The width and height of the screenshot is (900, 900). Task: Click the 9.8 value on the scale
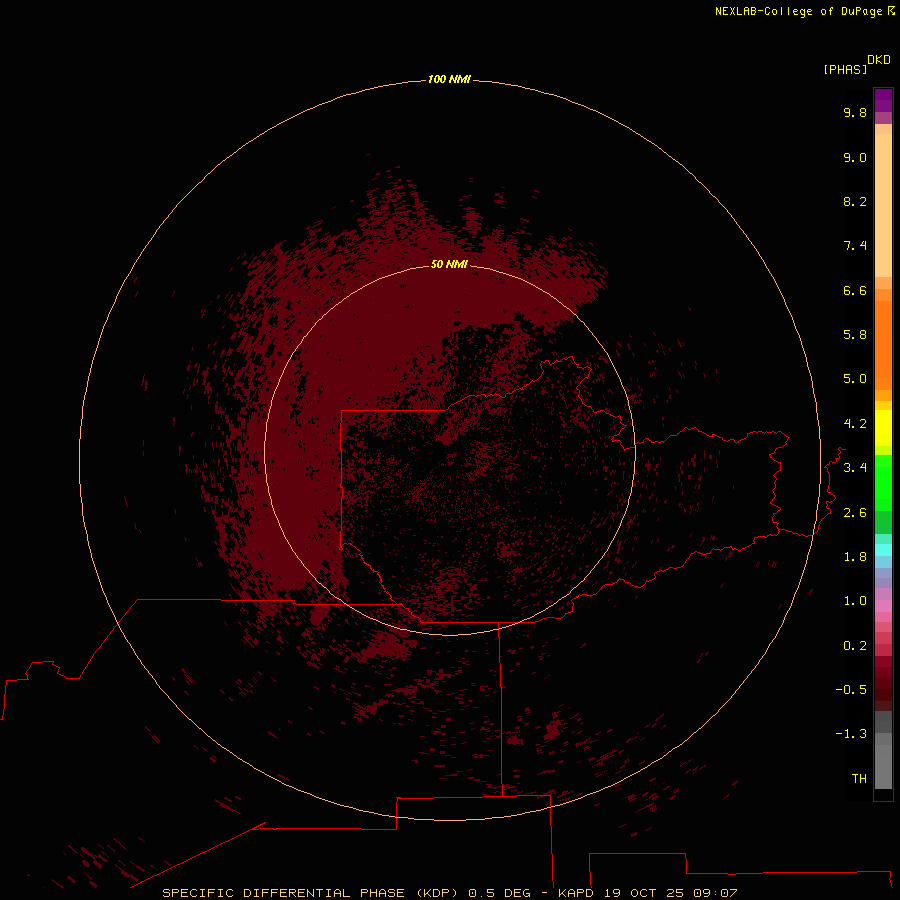(x=855, y=112)
